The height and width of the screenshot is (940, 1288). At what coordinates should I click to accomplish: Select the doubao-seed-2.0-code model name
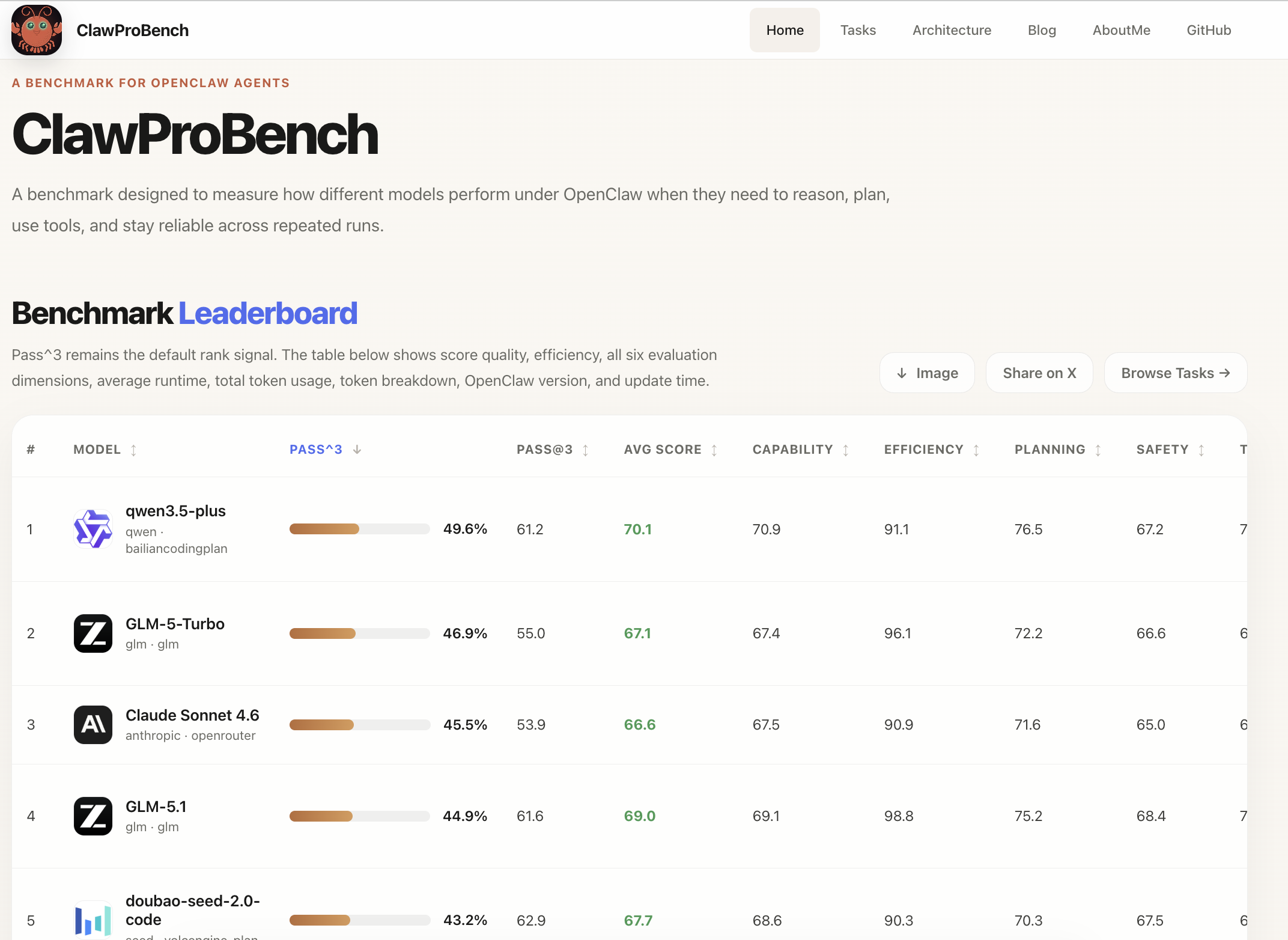point(193,910)
